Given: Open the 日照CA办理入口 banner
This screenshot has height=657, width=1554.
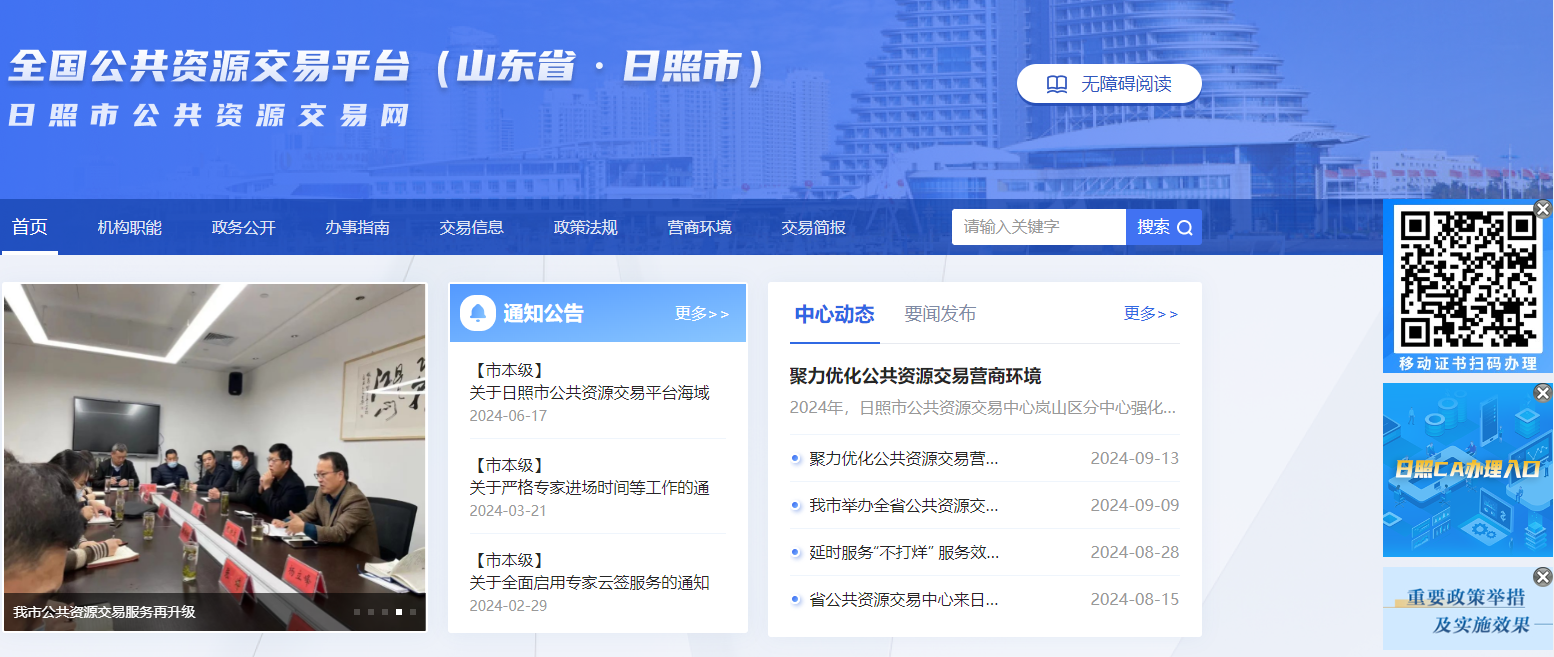Looking at the screenshot, I should [x=1466, y=468].
